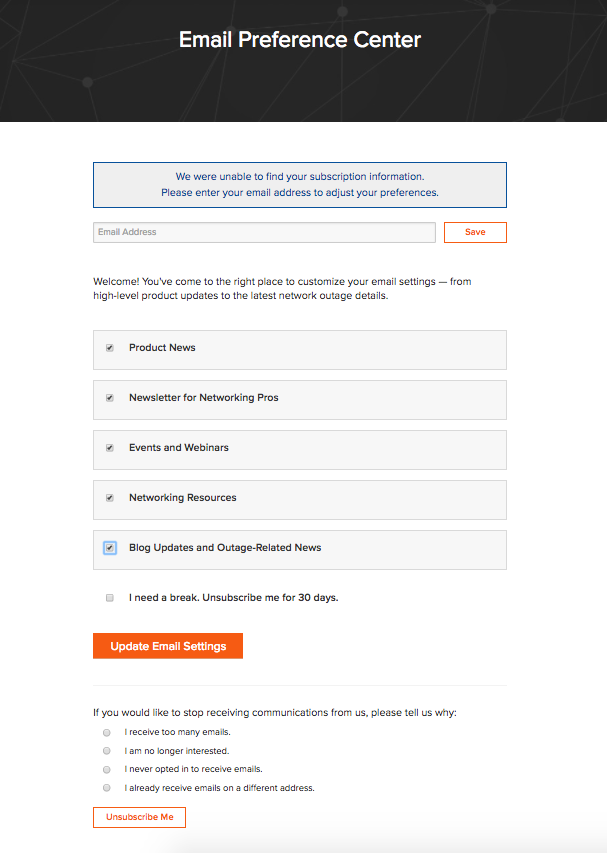Select 'I am no longer interested' radio

[x=107, y=751]
